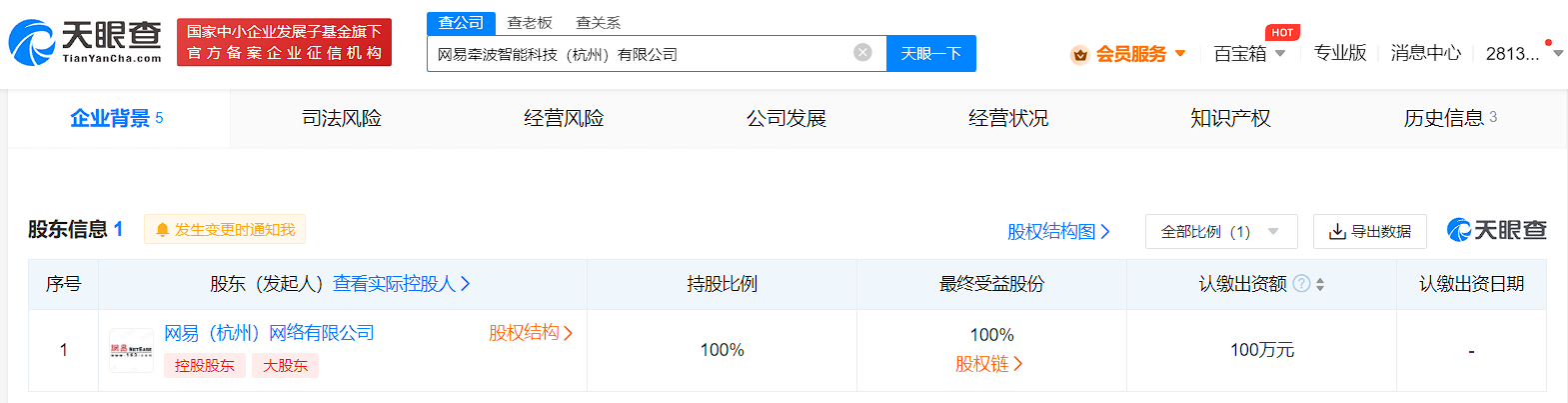Clear the search box with X icon
The image size is (1568, 403).
pyautogui.click(x=862, y=53)
